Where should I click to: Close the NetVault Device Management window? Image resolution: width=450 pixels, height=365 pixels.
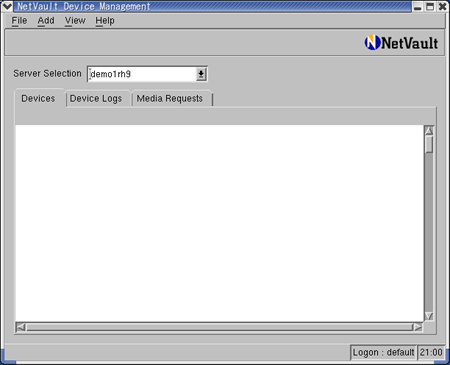click(442, 7)
